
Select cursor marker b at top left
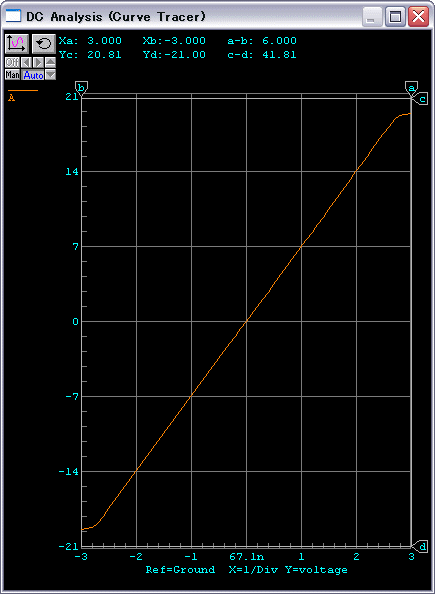point(81,88)
